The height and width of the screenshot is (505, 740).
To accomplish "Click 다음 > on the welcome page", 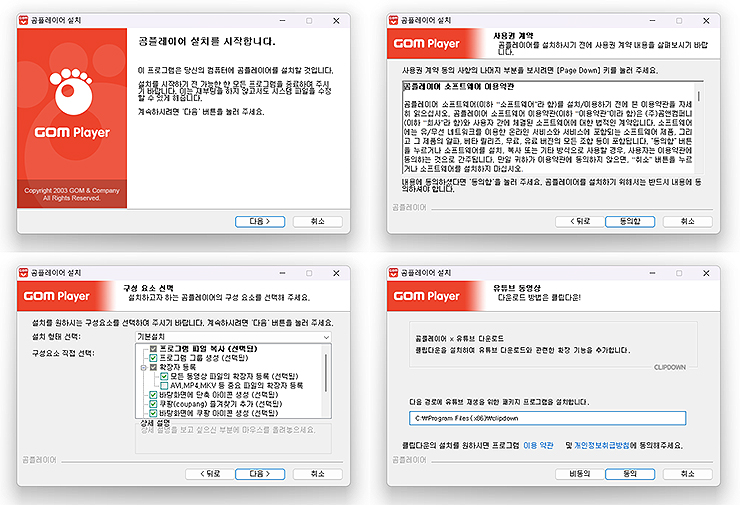I will click(x=260, y=221).
